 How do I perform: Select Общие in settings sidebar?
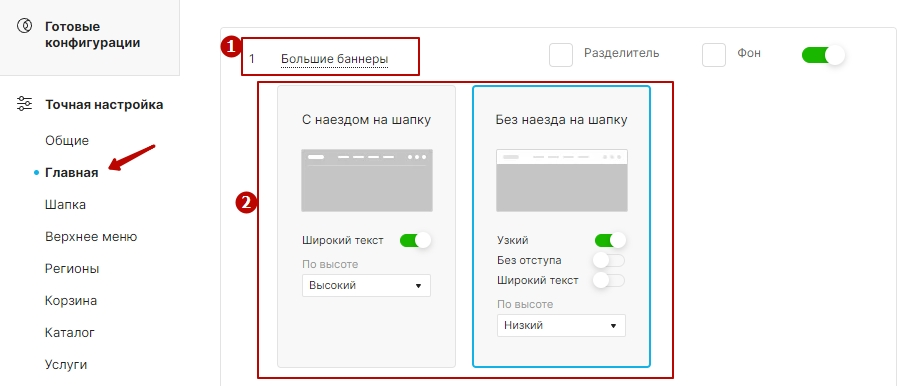coord(67,140)
